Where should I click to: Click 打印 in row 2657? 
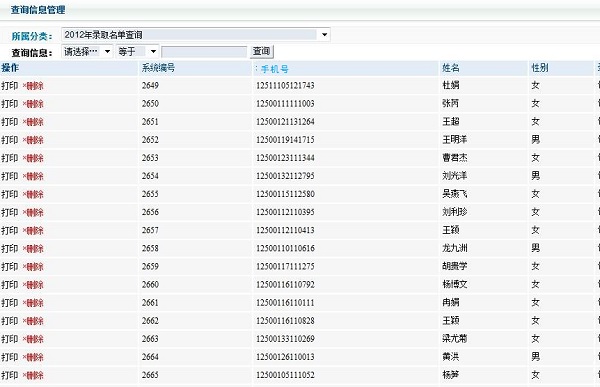(10, 230)
